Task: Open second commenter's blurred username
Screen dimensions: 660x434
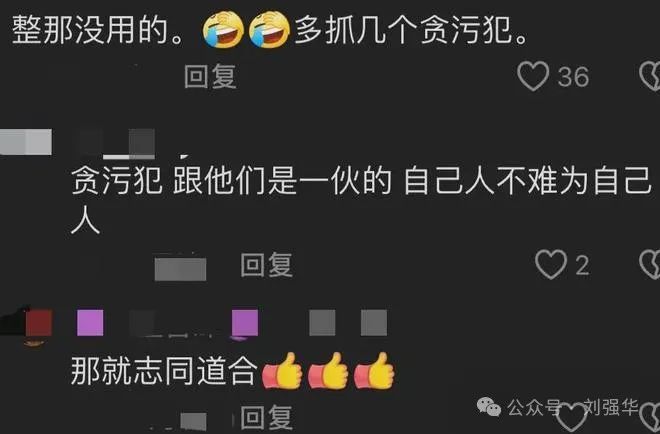Action: tap(117, 144)
